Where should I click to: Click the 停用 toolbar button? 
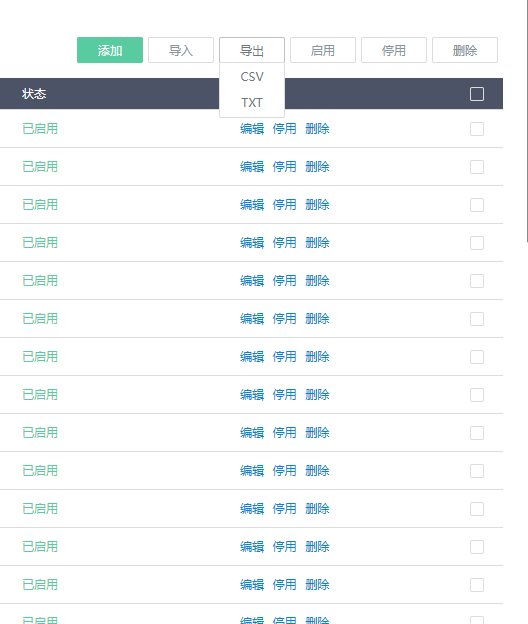tap(394, 50)
